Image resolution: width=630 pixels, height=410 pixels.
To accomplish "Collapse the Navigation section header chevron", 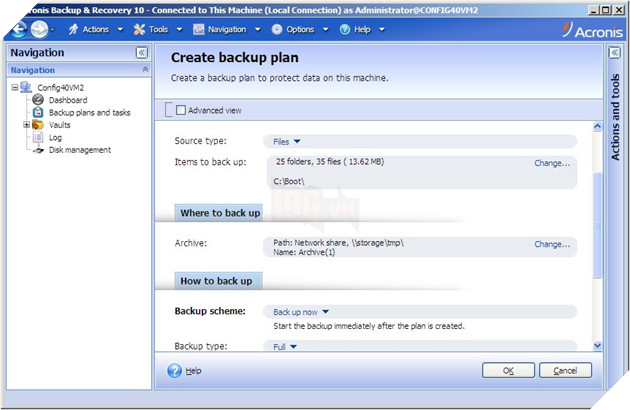I will point(145,69).
